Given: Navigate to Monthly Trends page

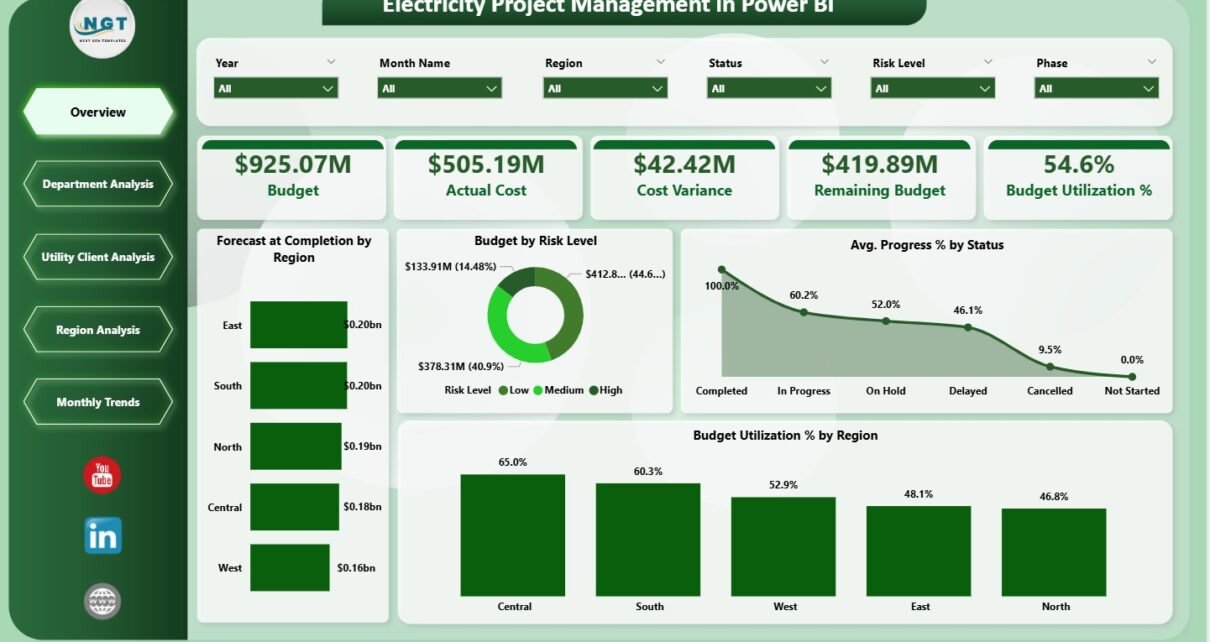Looking at the screenshot, I should [x=98, y=402].
